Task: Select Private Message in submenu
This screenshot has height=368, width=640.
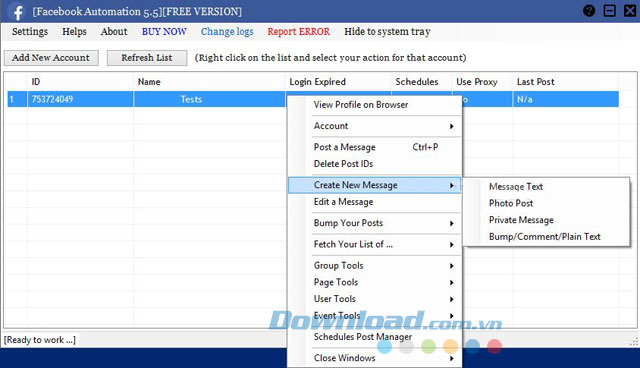Action: click(547, 220)
